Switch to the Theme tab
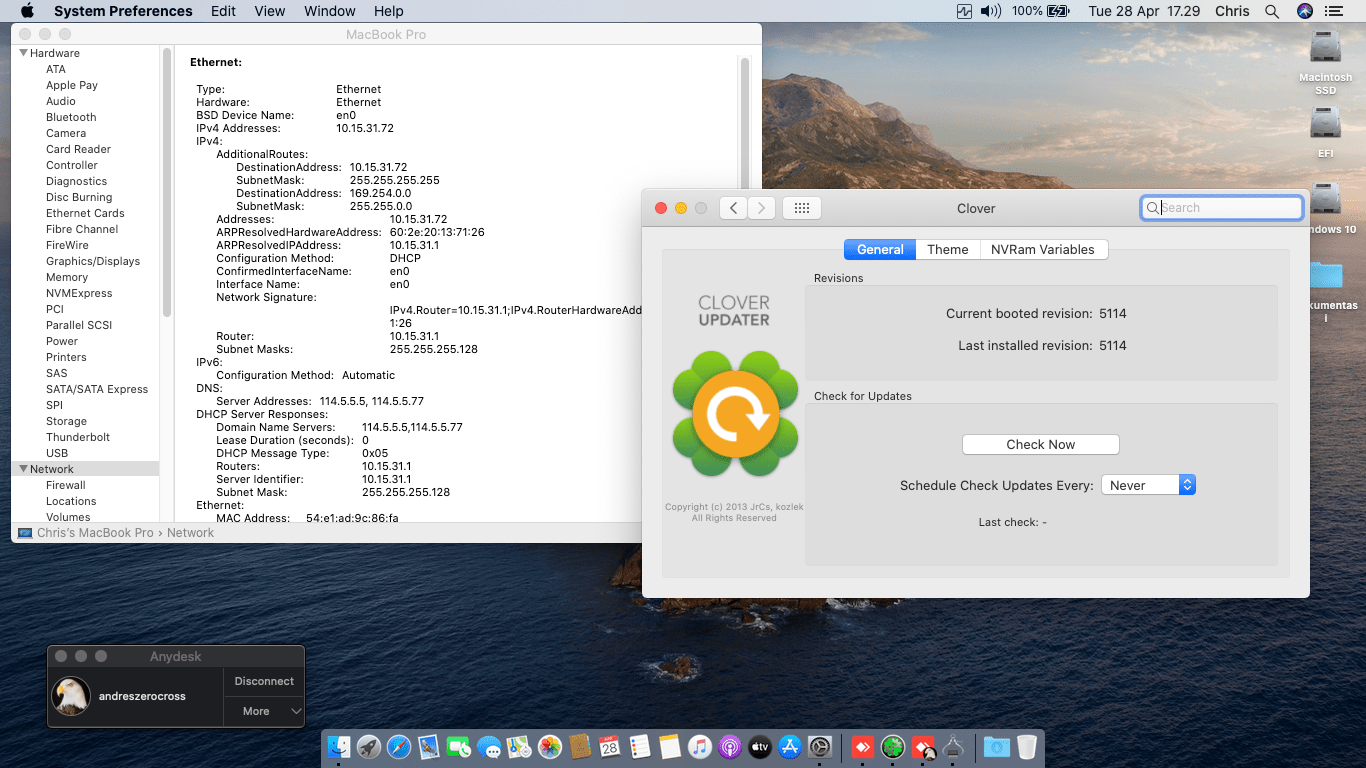This screenshot has height=768, width=1366. coord(948,249)
